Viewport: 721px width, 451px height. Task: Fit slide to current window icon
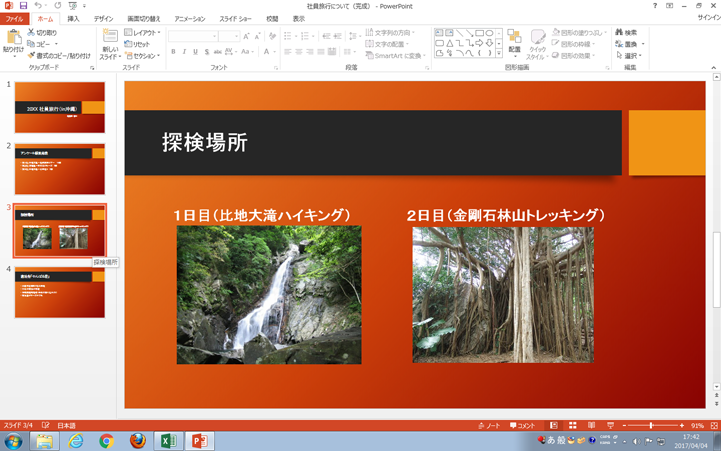point(714,425)
